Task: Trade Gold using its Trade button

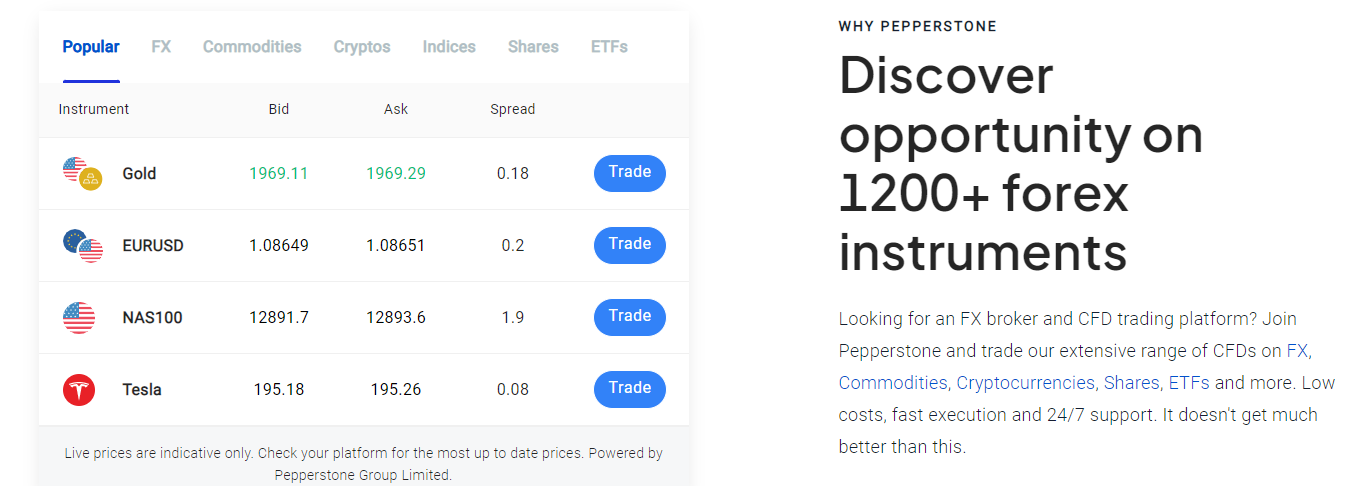Action: [x=630, y=173]
